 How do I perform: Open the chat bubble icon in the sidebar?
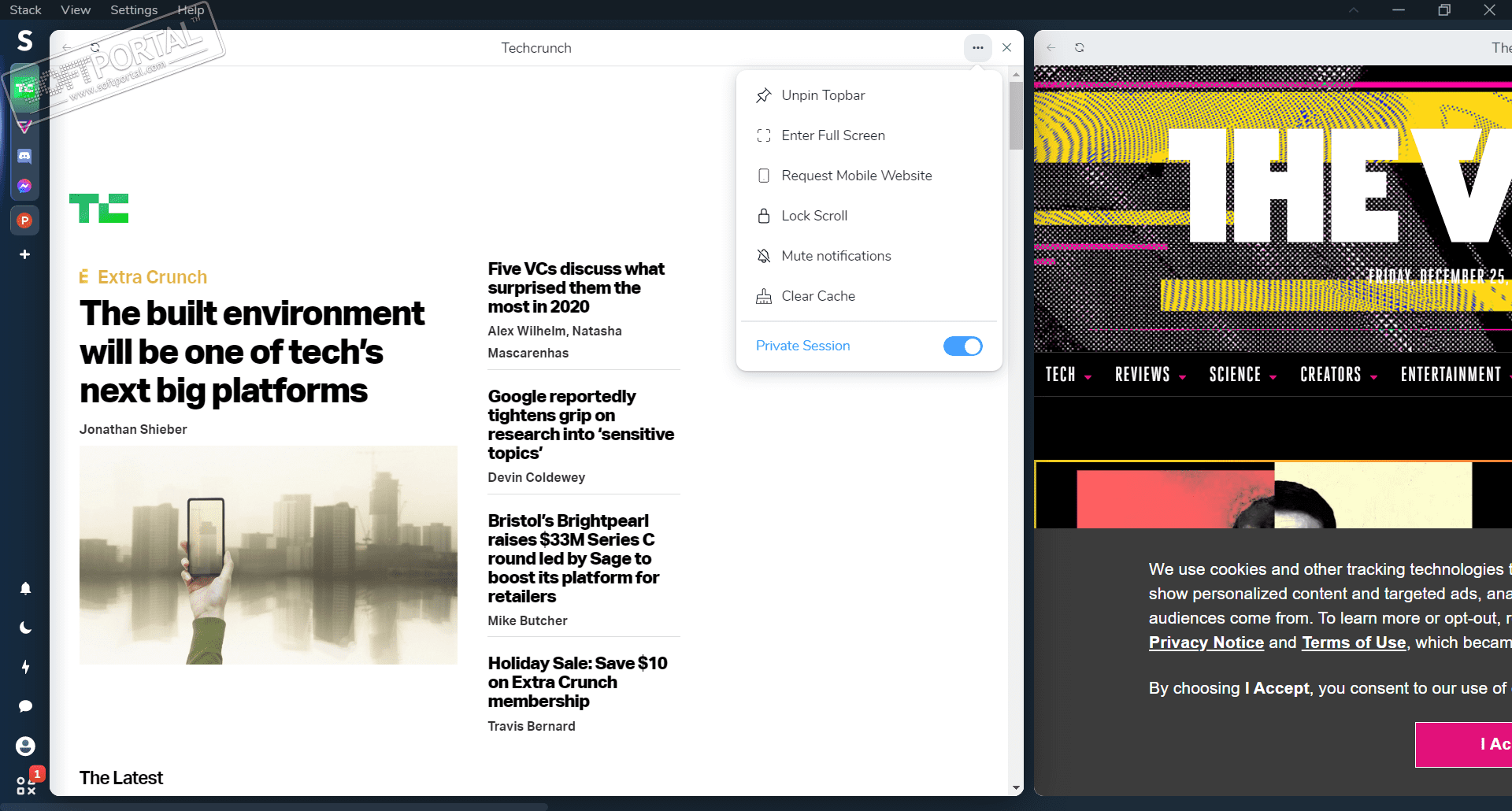point(25,706)
